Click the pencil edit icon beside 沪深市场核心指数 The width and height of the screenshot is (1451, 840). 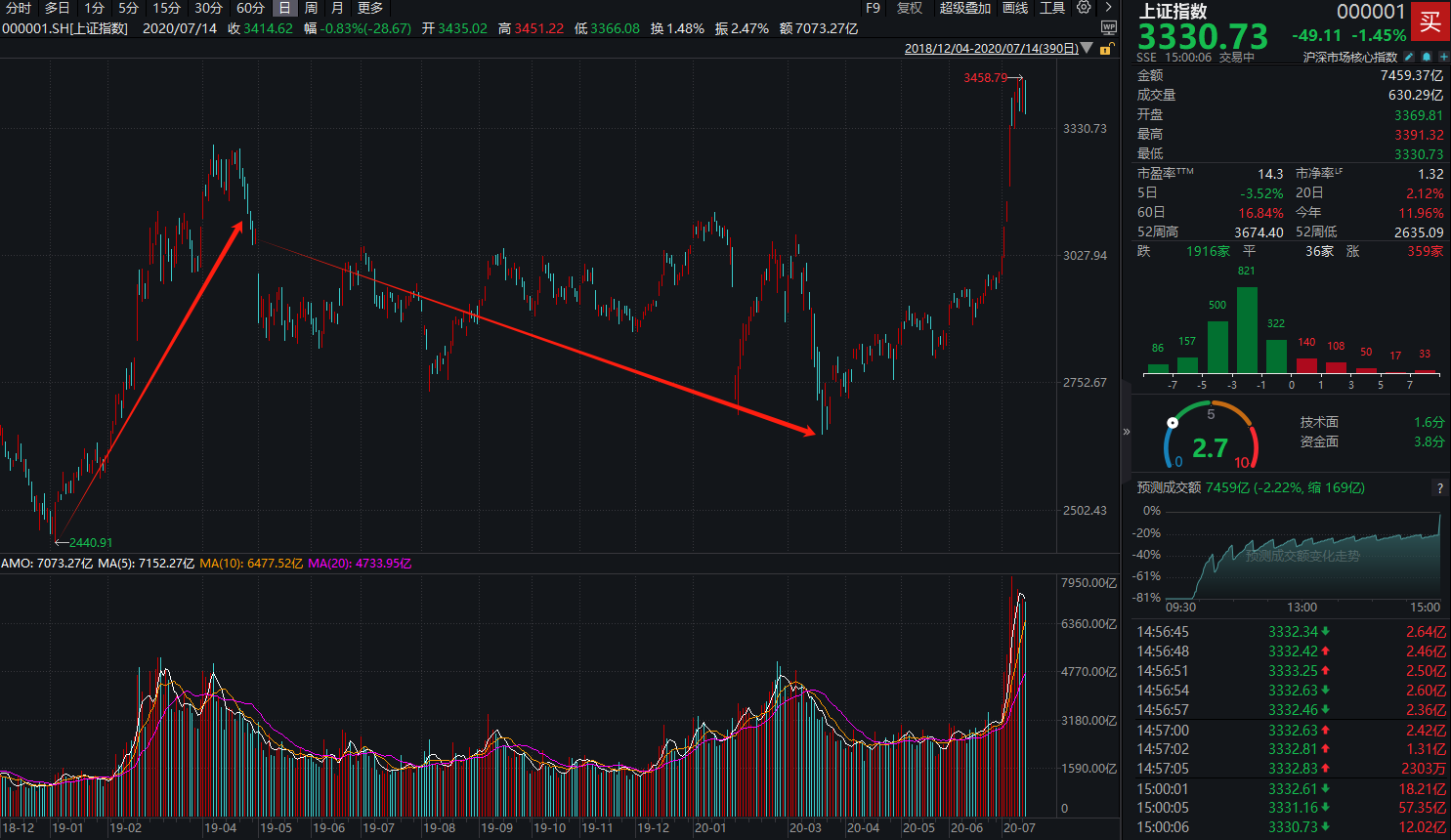[1409, 57]
